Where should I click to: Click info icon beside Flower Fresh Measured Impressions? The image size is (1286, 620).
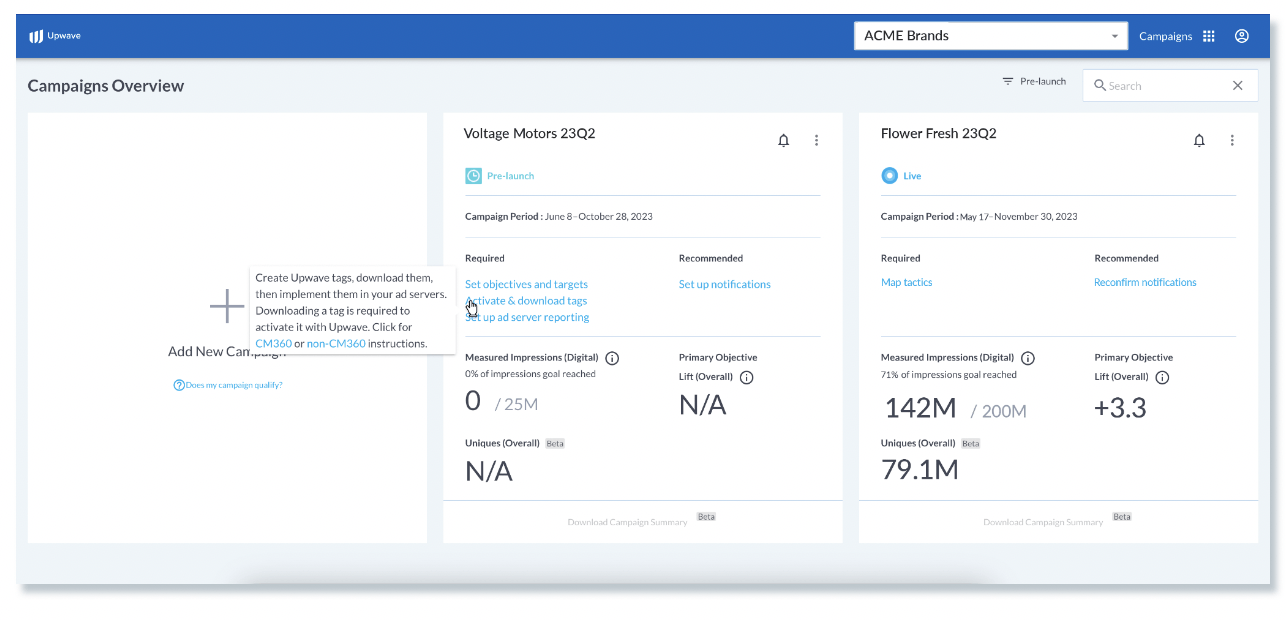click(x=1028, y=358)
